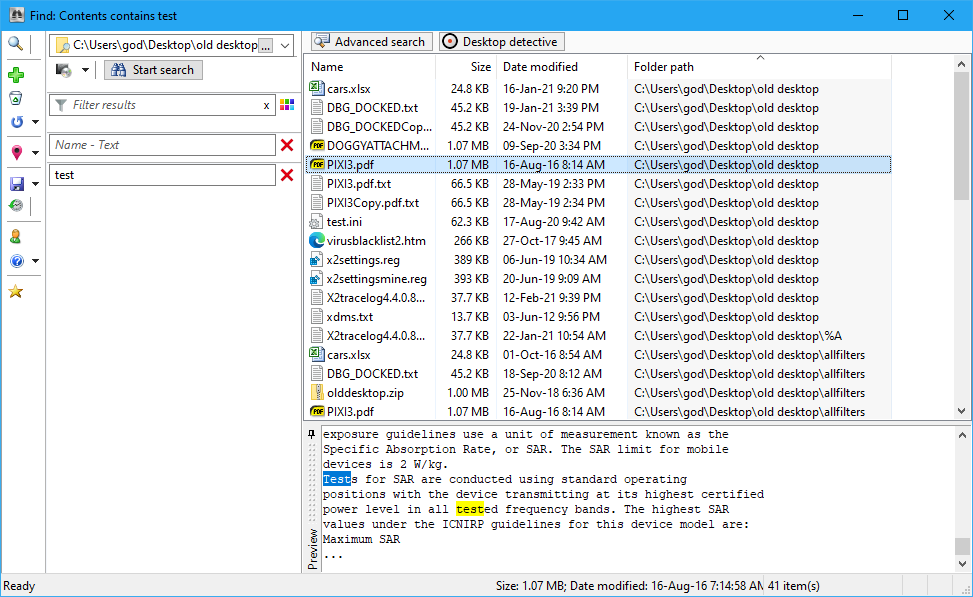Click the Name - Text input field

click(162, 145)
